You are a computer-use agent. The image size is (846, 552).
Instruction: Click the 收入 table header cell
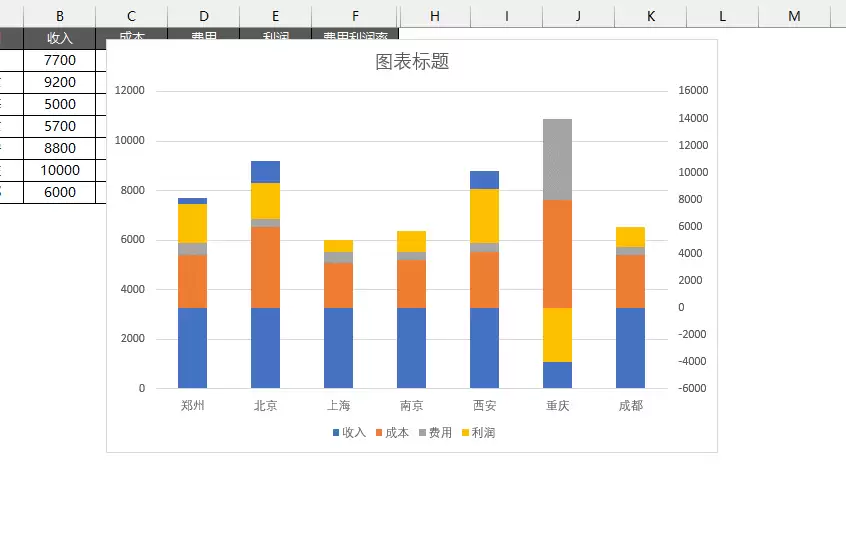60,38
